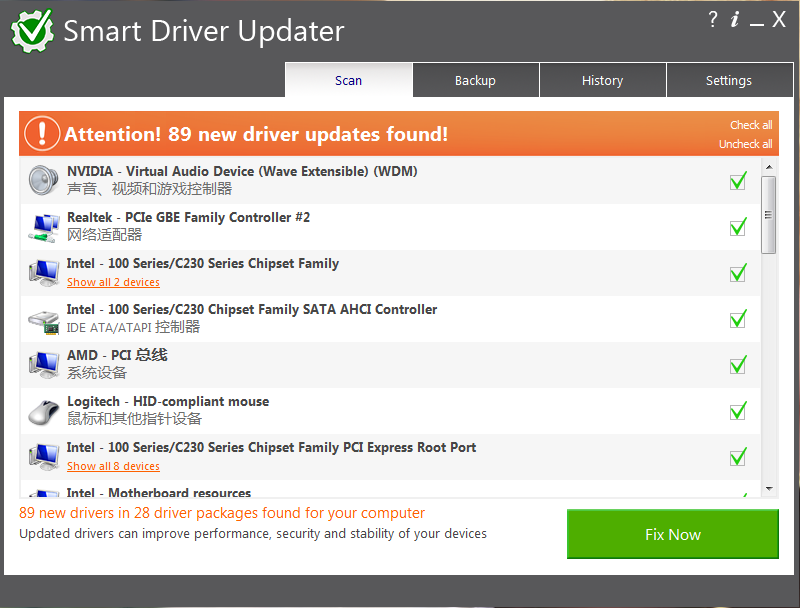Open the Backup tab
Viewport: 800px width, 608px height.
click(x=476, y=80)
